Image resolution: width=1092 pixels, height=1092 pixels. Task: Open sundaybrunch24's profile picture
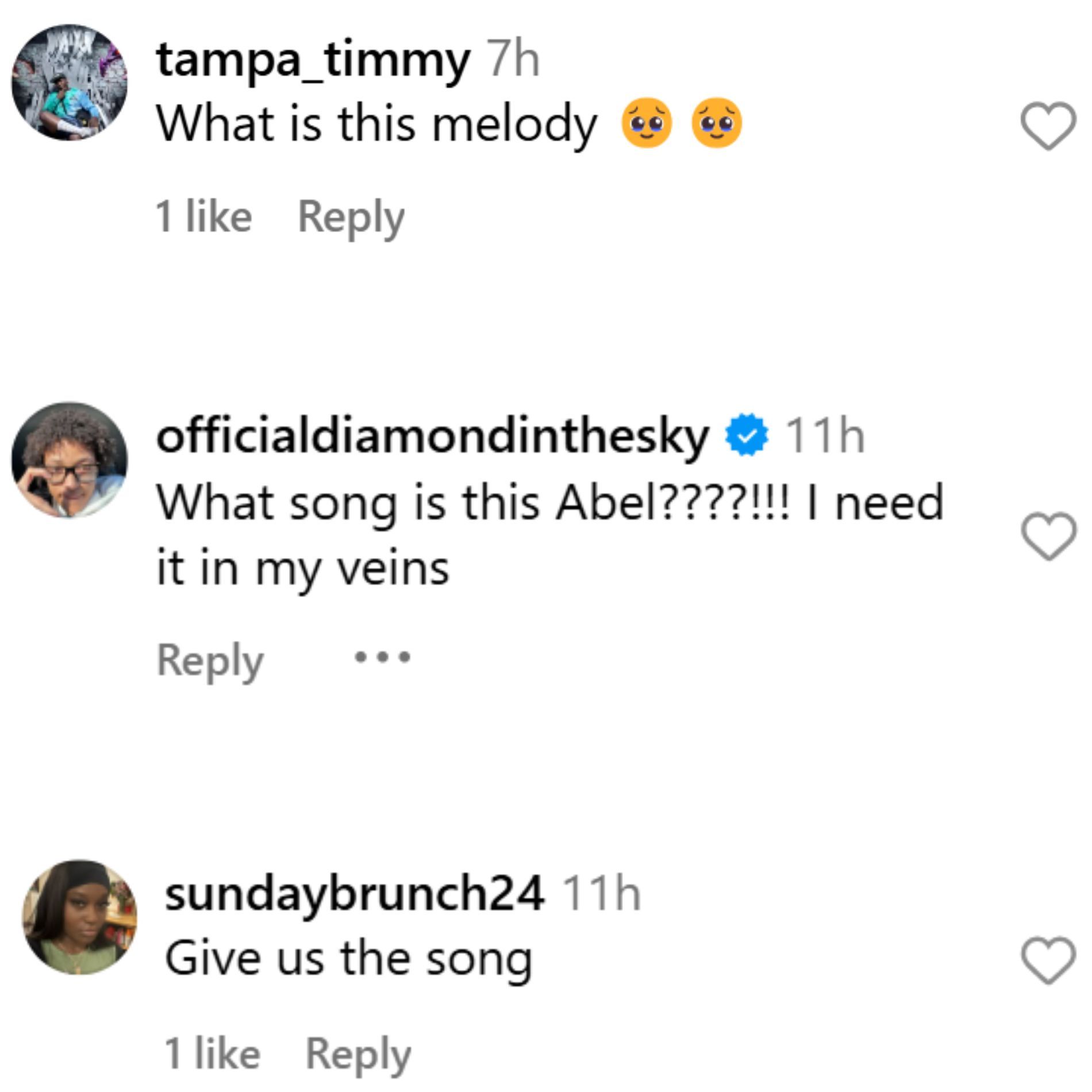pyautogui.click(x=79, y=917)
